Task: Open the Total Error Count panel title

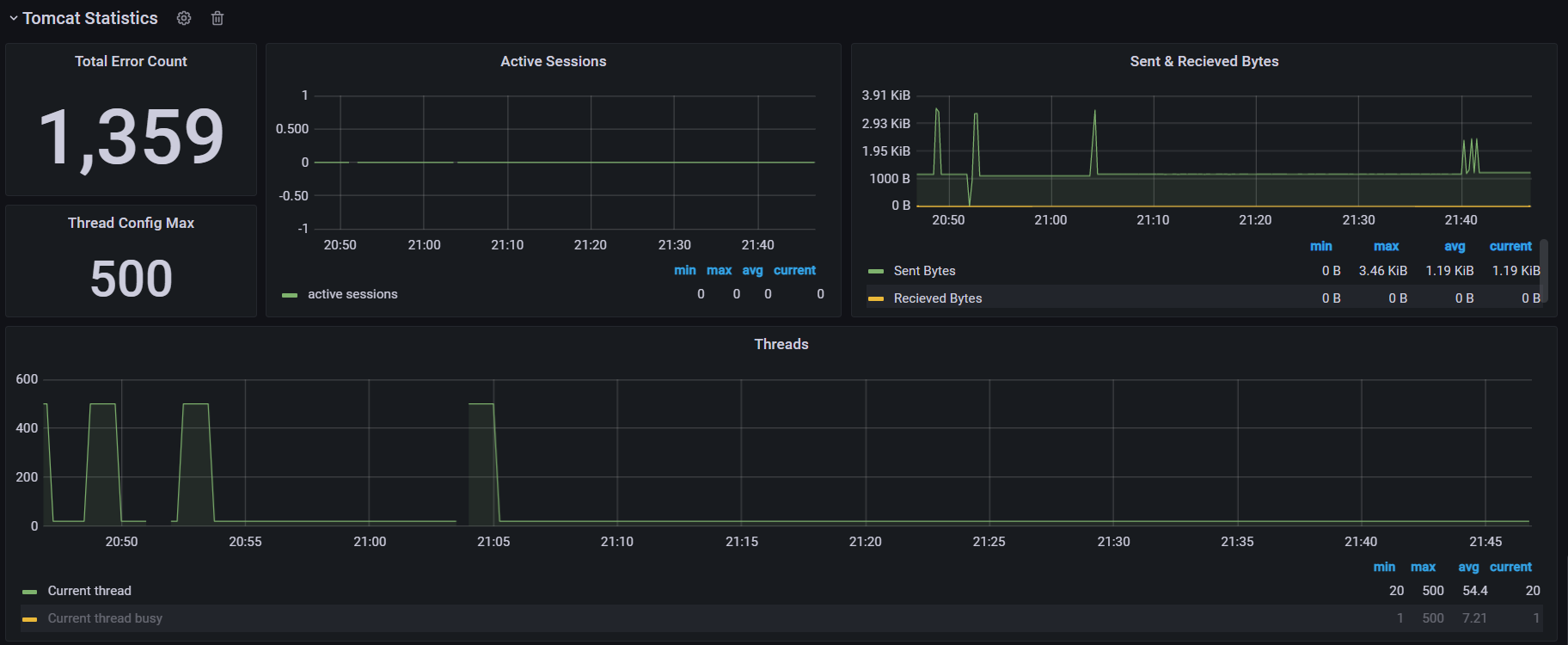Action: (131, 61)
